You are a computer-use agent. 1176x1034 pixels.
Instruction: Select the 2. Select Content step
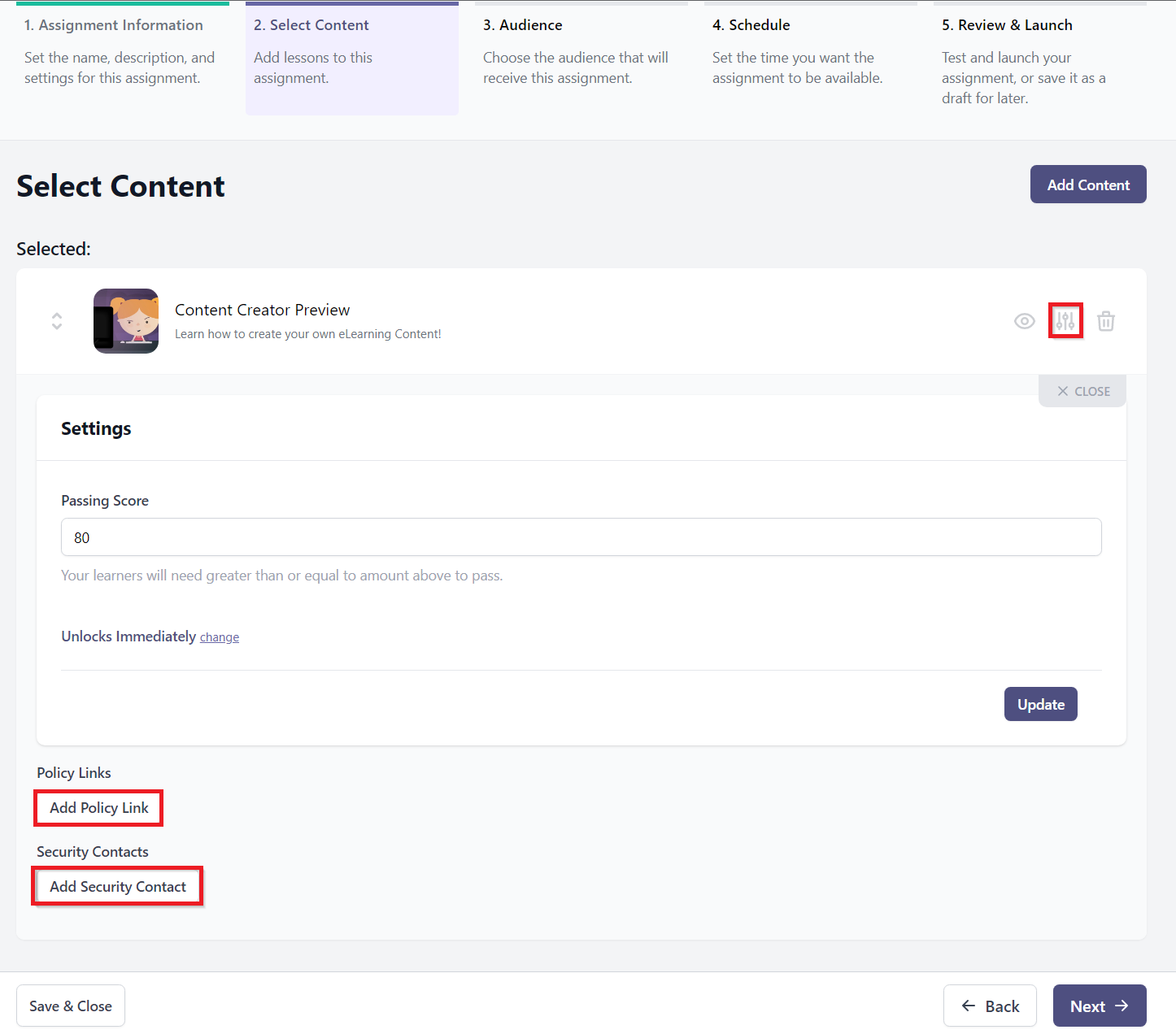pos(352,59)
